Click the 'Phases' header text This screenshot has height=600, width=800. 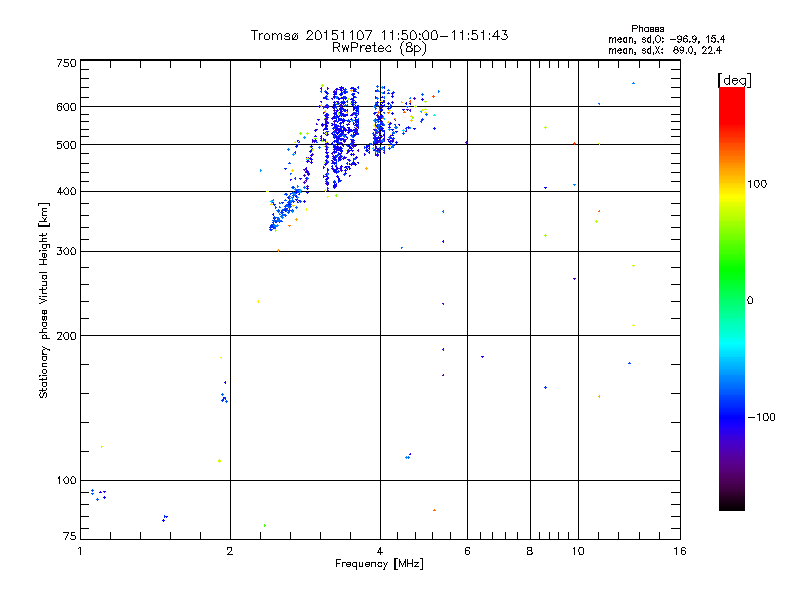coord(647,29)
